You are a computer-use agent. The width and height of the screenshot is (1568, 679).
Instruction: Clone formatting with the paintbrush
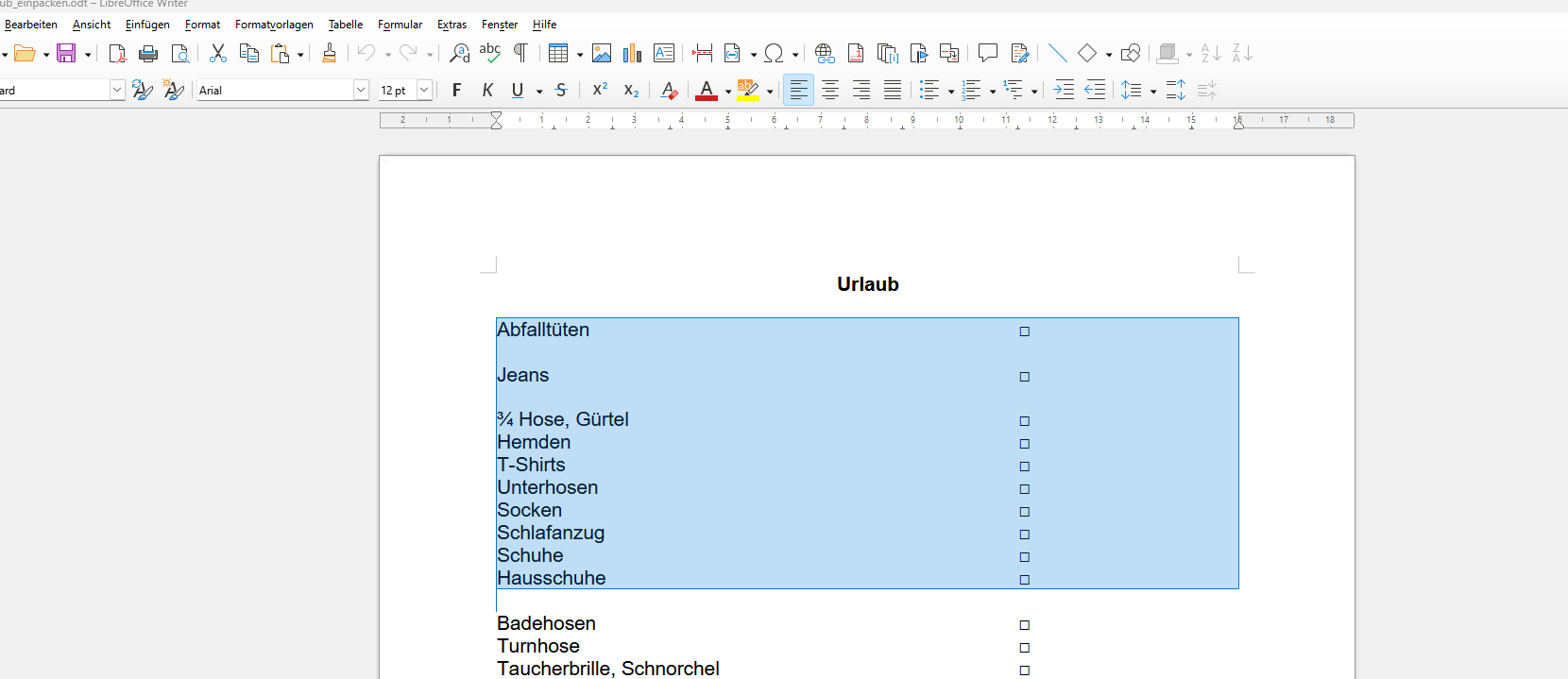point(329,54)
